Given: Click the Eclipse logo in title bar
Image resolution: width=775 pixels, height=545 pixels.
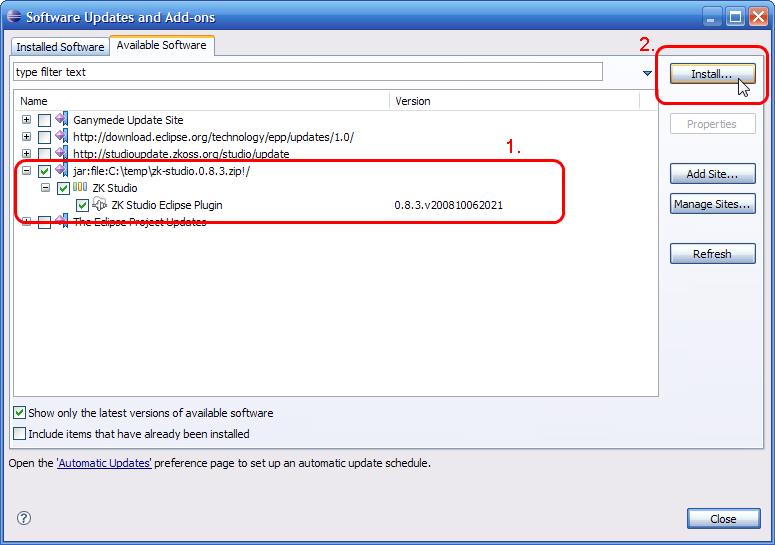Looking at the screenshot, I should point(14,16).
